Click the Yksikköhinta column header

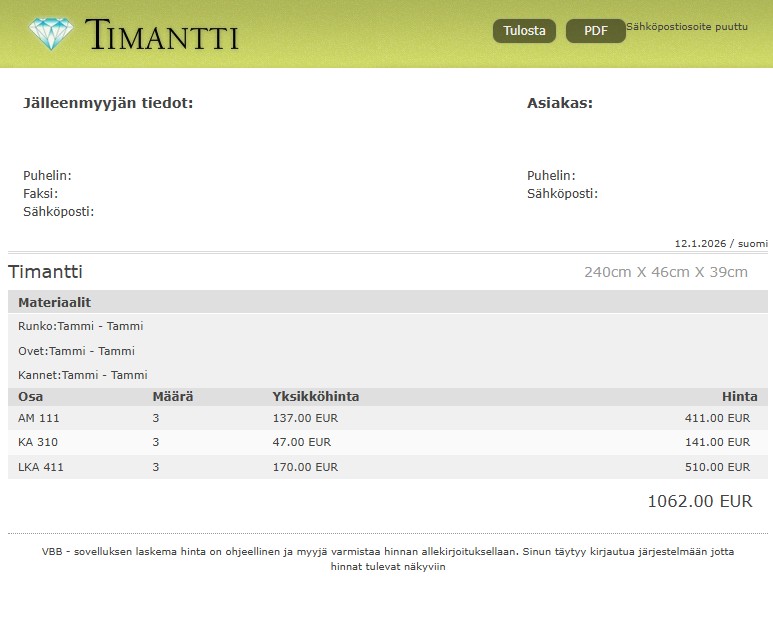[x=315, y=397]
